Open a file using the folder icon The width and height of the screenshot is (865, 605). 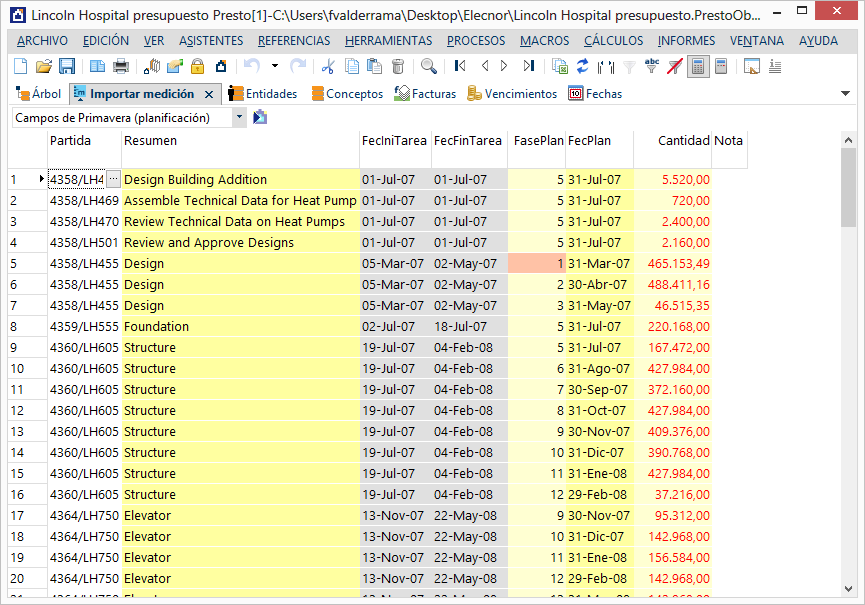click(44, 67)
